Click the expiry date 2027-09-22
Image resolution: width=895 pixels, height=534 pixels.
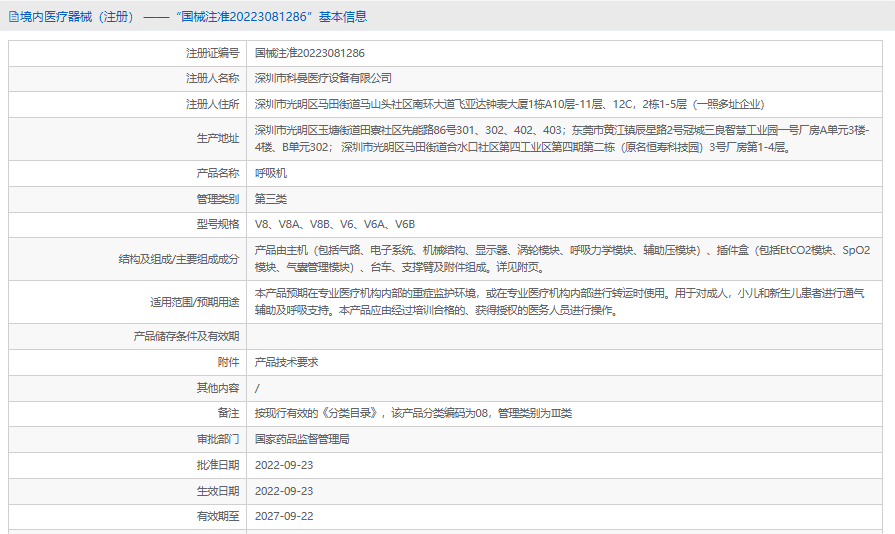coord(284,516)
